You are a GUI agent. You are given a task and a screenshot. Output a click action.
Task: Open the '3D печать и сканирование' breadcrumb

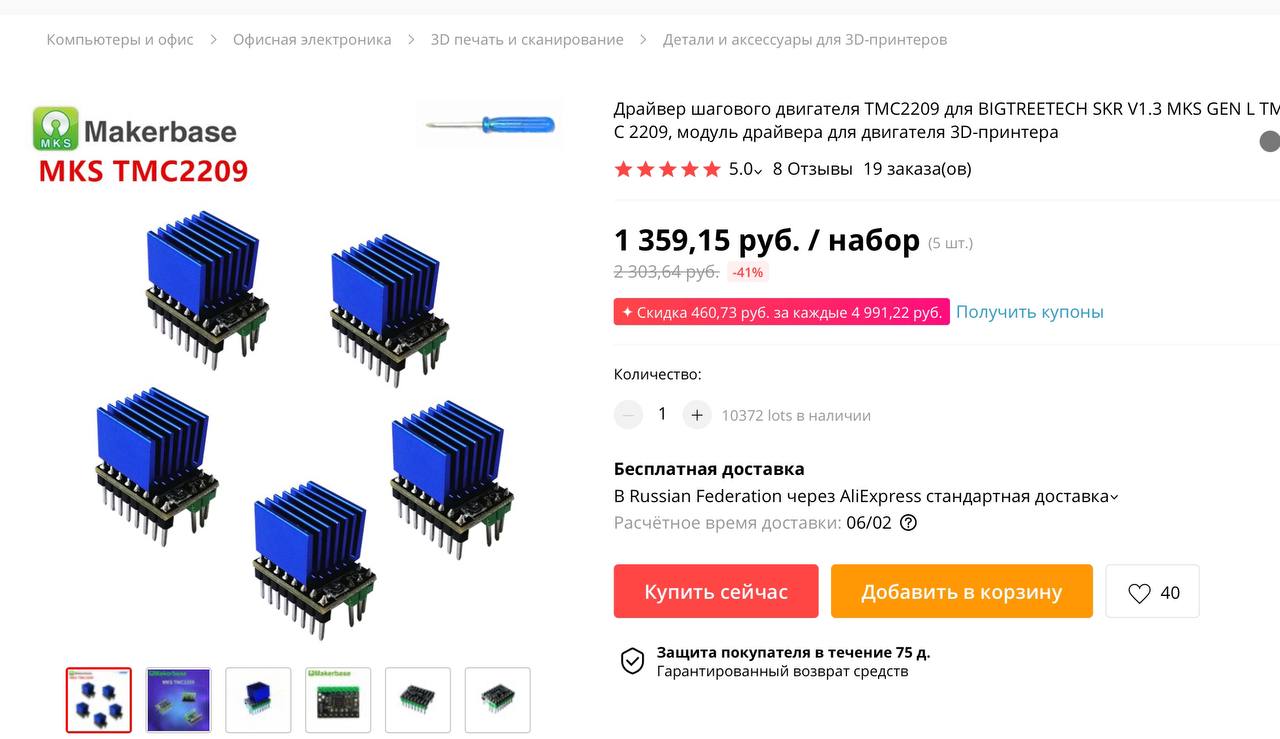point(527,40)
